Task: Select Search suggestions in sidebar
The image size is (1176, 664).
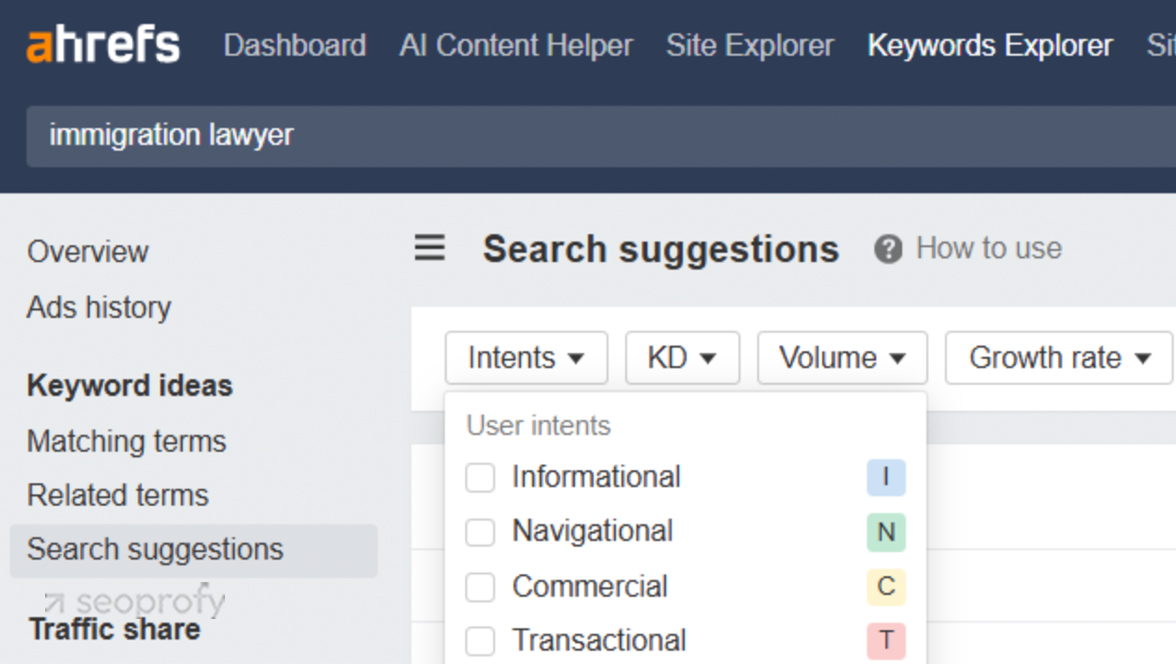Action: [x=194, y=550]
